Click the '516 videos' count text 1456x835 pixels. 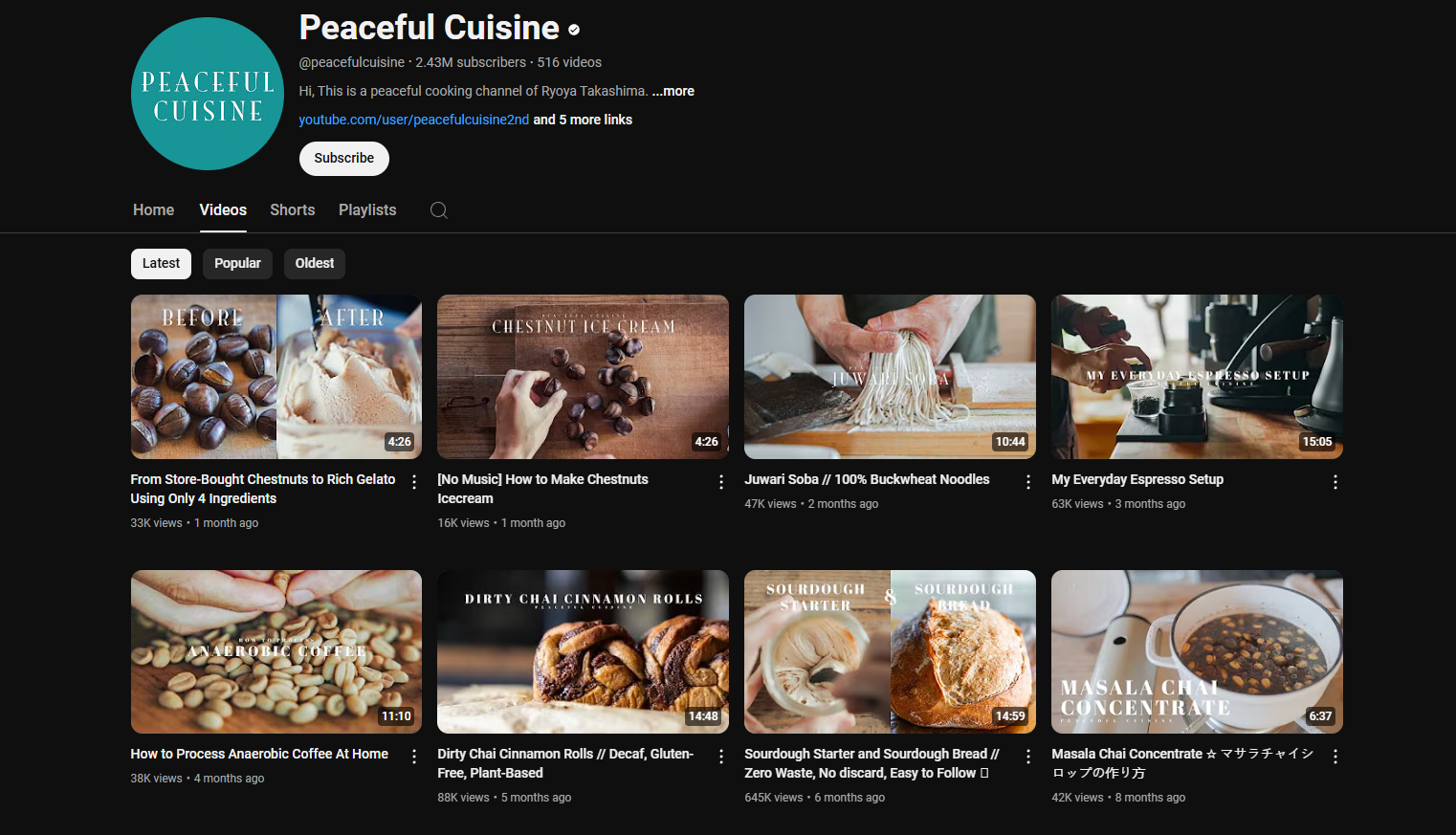coord(569,62)
